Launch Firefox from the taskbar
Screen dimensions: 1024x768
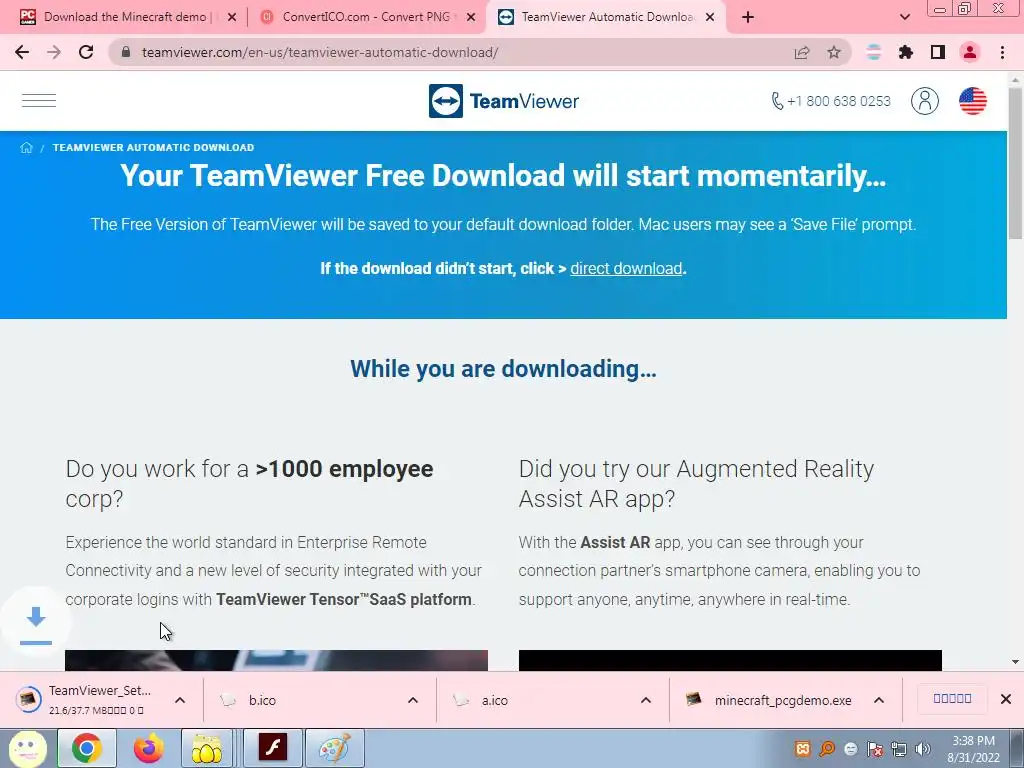tap(148, 748)
